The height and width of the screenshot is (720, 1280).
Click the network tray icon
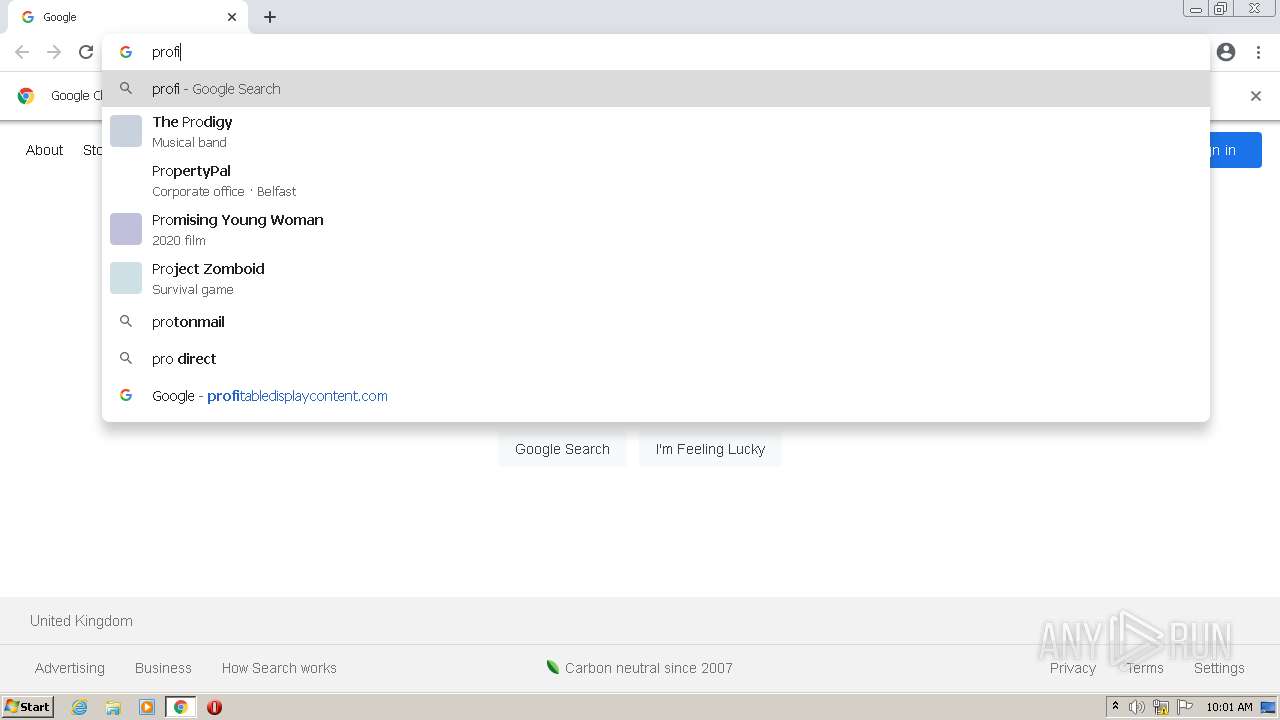pos(1161,707)
